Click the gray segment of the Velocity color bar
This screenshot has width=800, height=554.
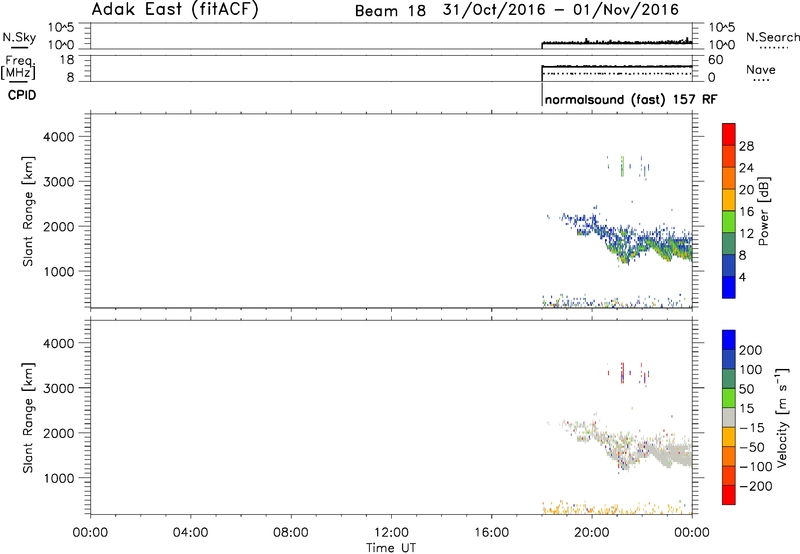tap(729, 417)
